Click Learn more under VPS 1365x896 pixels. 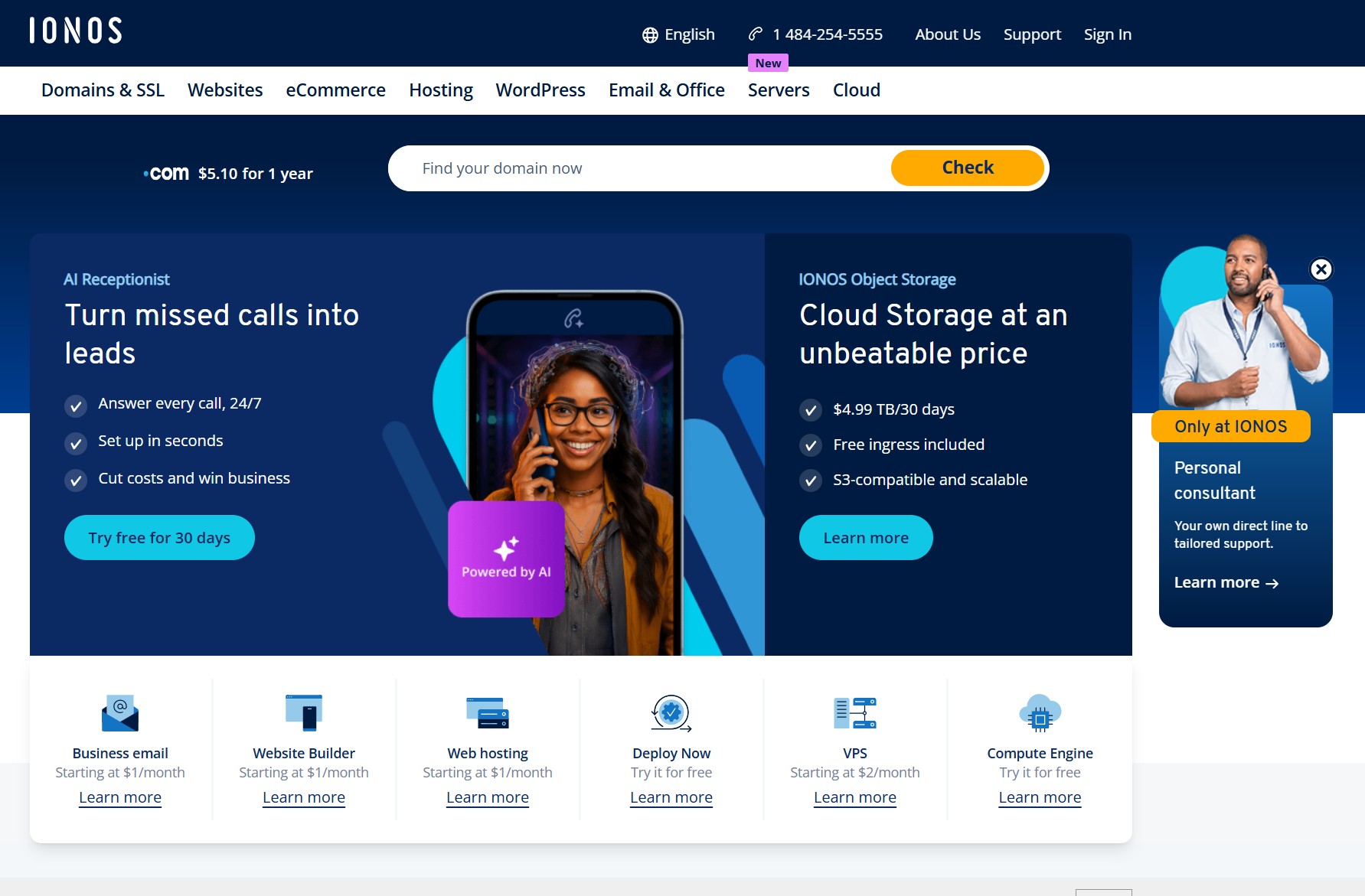click(855, 797)
